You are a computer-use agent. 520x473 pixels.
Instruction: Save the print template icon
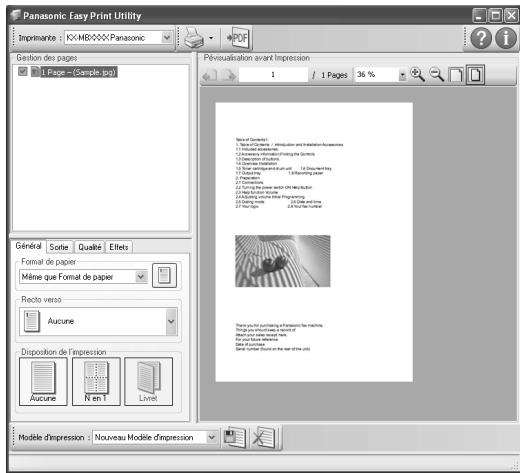coord(234,437)
